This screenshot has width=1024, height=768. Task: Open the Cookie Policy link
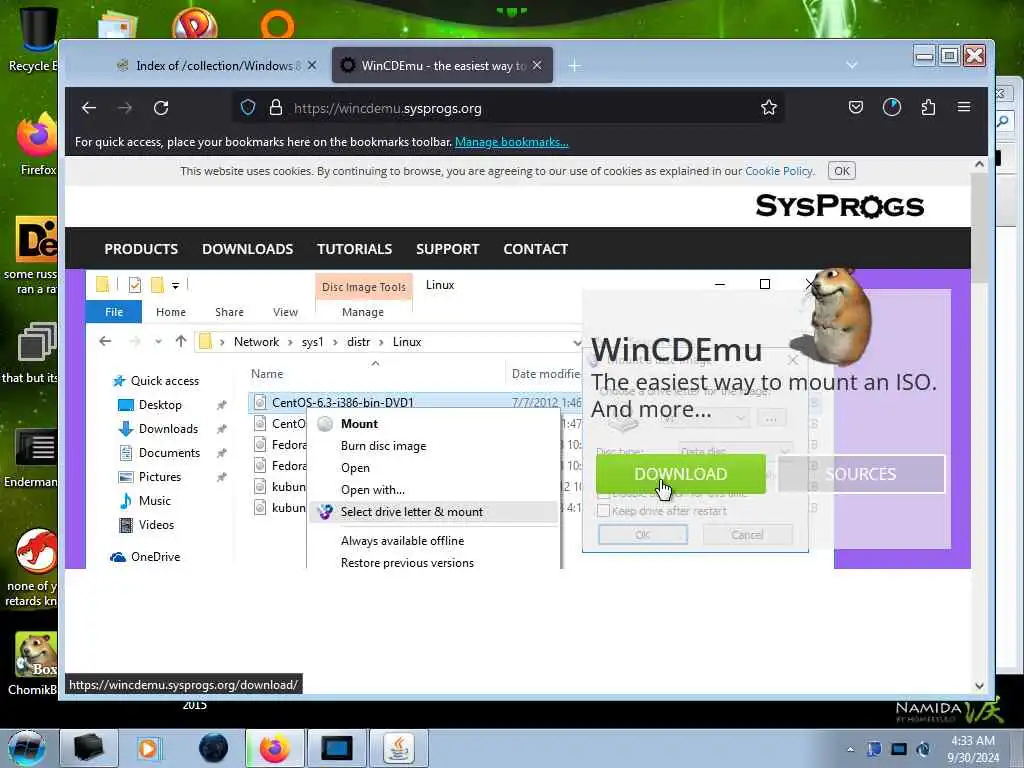click(778, 171)
